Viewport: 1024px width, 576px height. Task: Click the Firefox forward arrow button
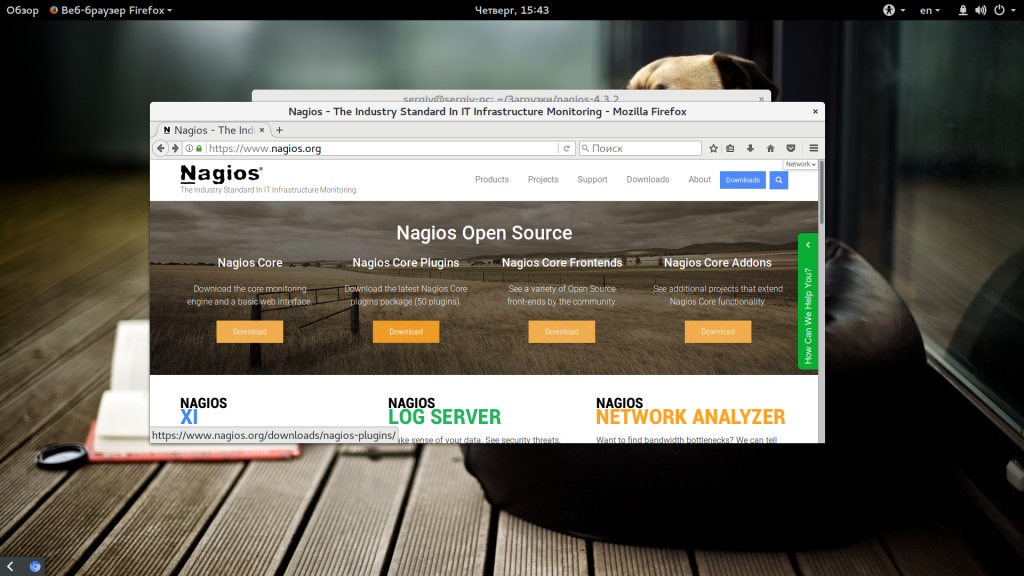click(x=175, y=148)
